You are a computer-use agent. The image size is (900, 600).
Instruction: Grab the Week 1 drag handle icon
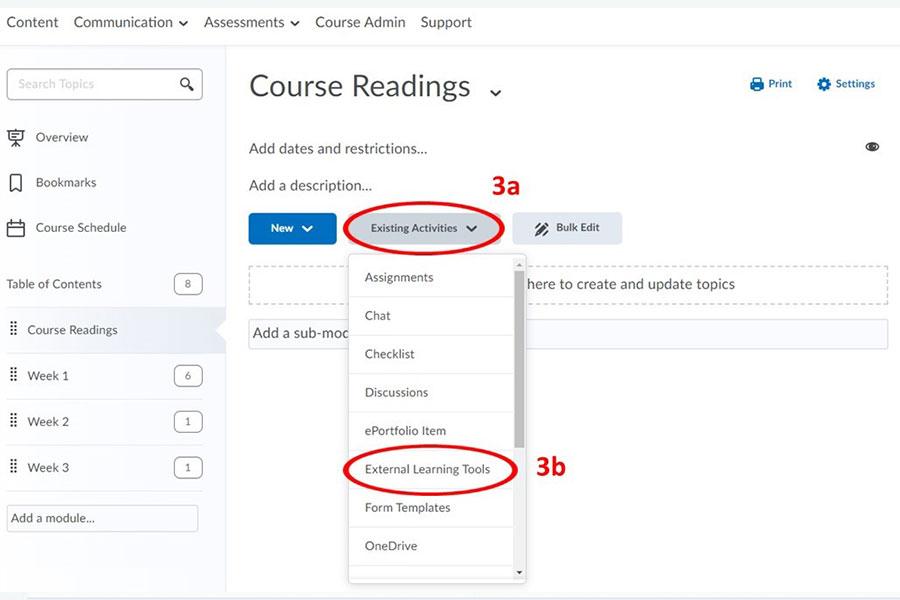click(x=14, y=376)
